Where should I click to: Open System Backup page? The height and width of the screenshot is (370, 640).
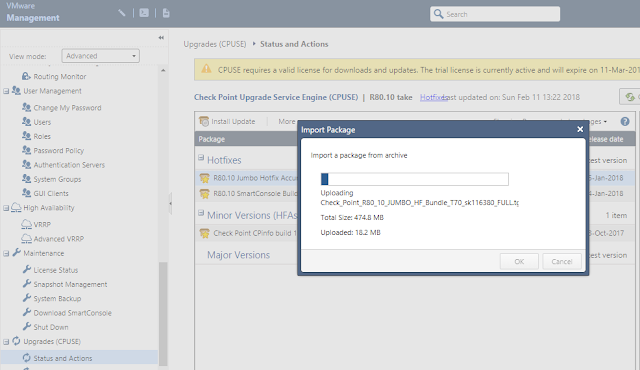click(x=57, y=298)
